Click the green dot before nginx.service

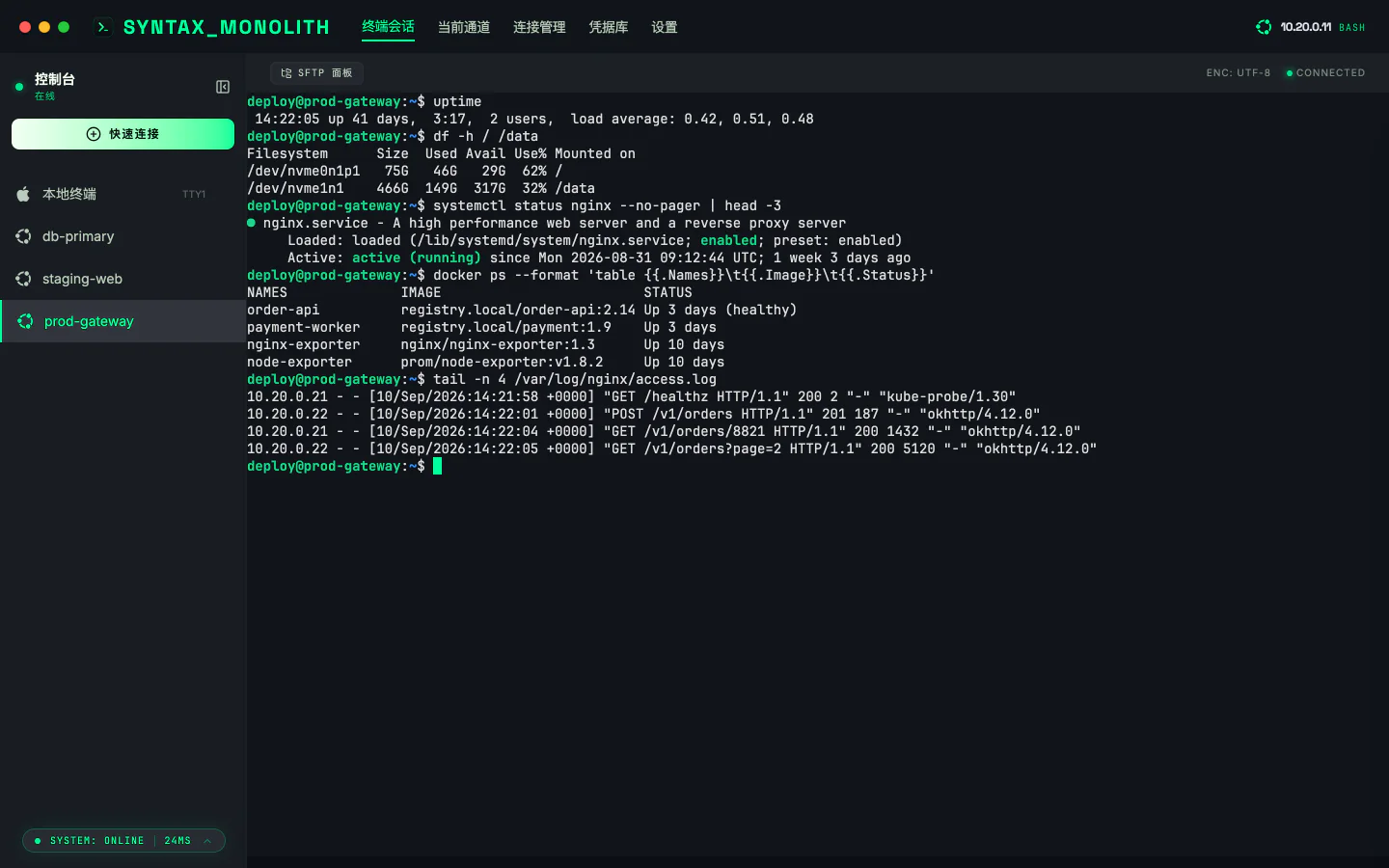pyautogui.click(x=252, y=223)
